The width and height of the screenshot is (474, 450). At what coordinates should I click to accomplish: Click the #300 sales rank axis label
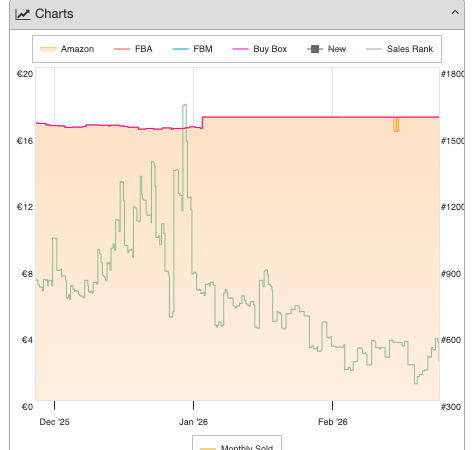(x=451, y=407)
